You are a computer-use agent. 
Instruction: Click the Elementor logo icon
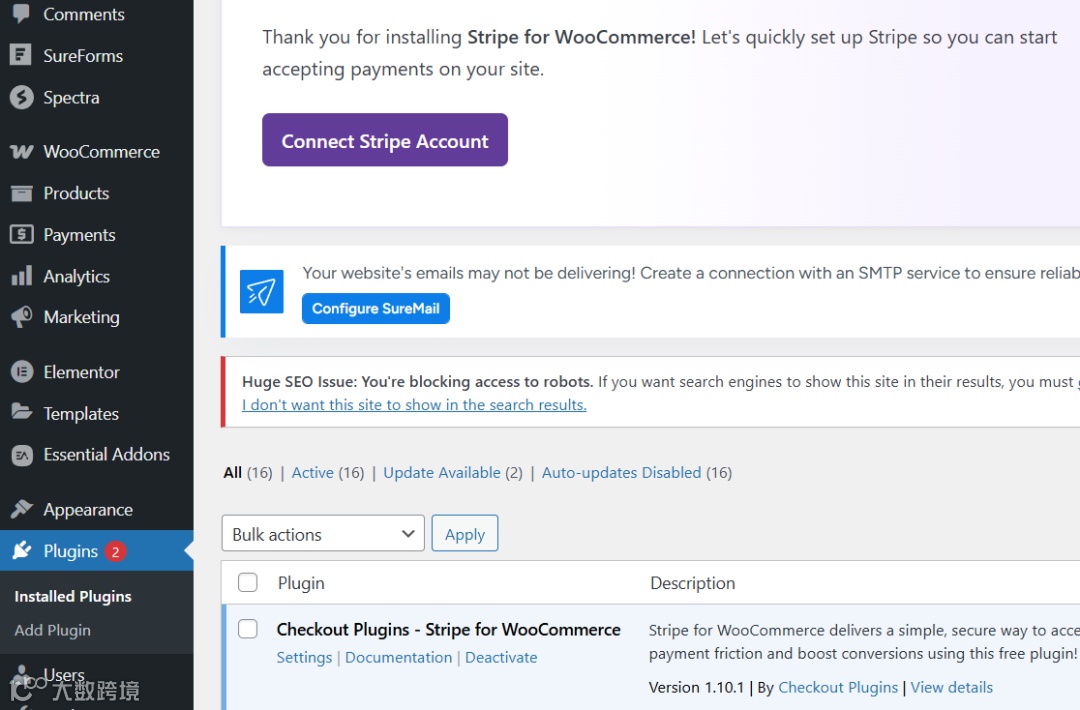click(21, 372)
